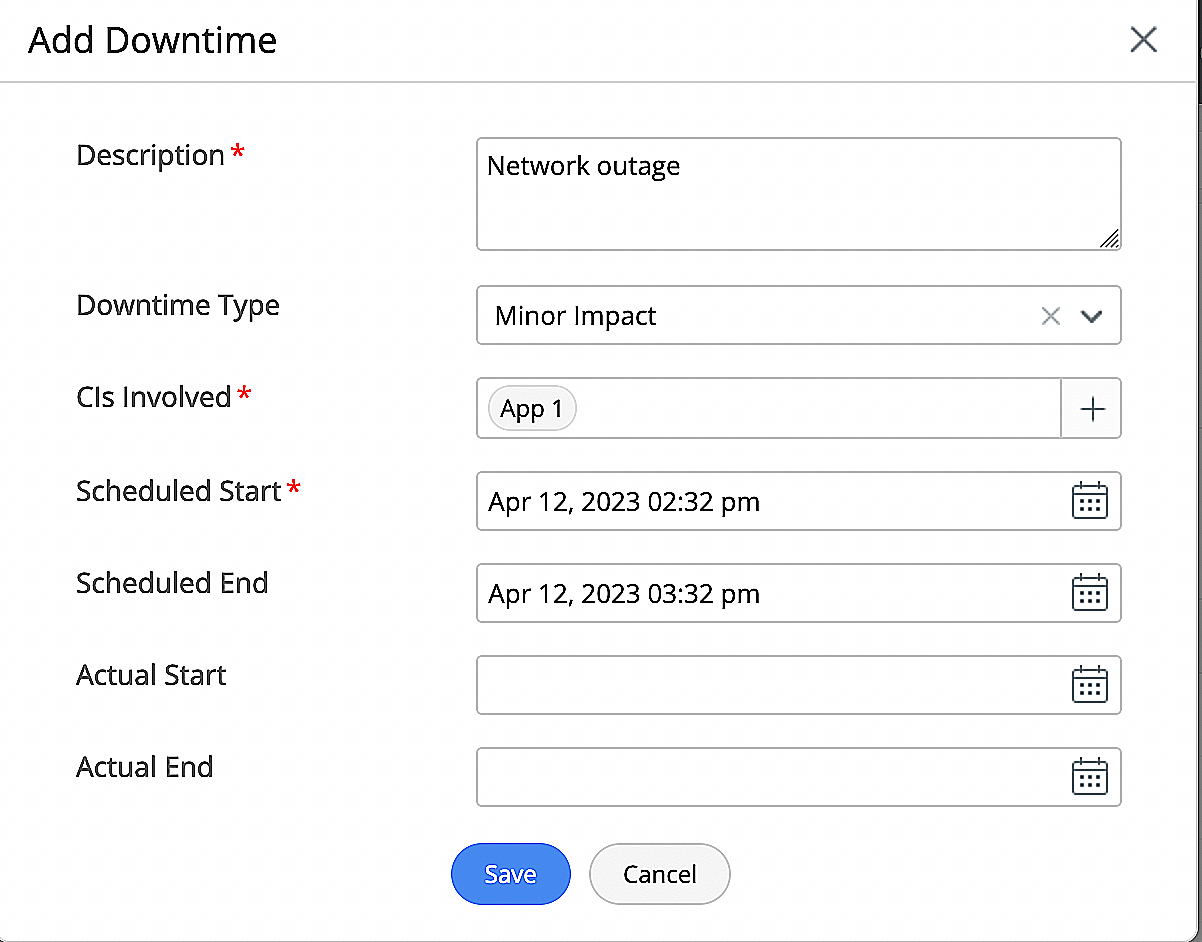Open calendar picker for Actual Start
1202x942 pixels.
tap(1089, 685)
